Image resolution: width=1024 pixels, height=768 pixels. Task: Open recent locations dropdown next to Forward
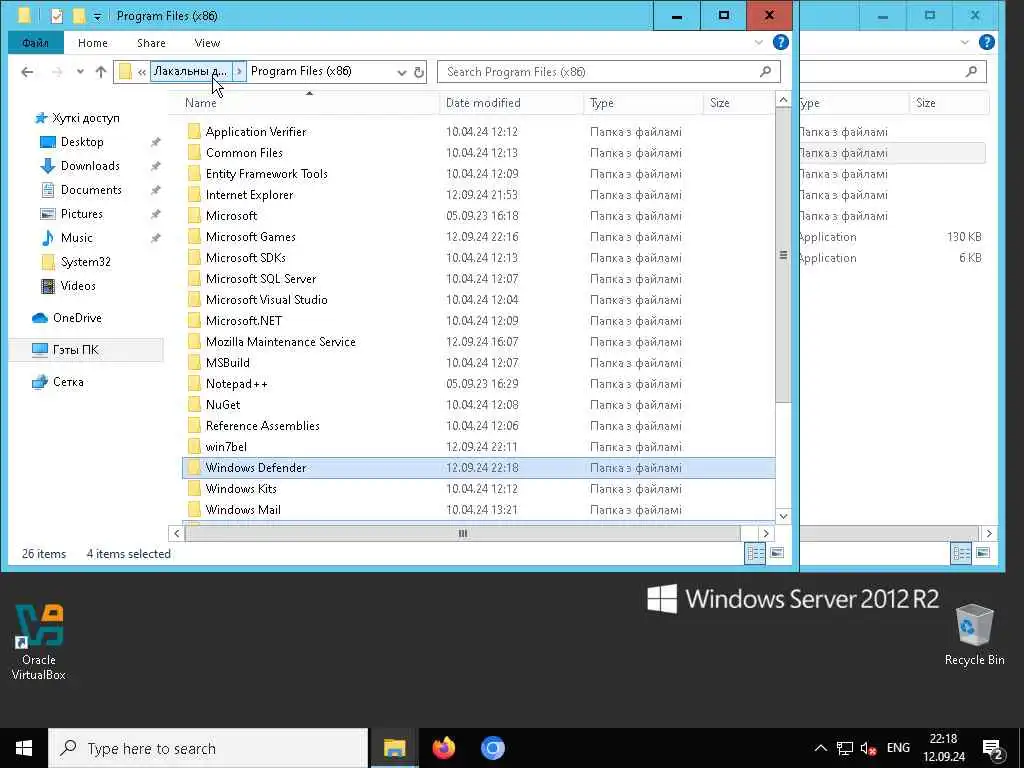coord(80,72)
